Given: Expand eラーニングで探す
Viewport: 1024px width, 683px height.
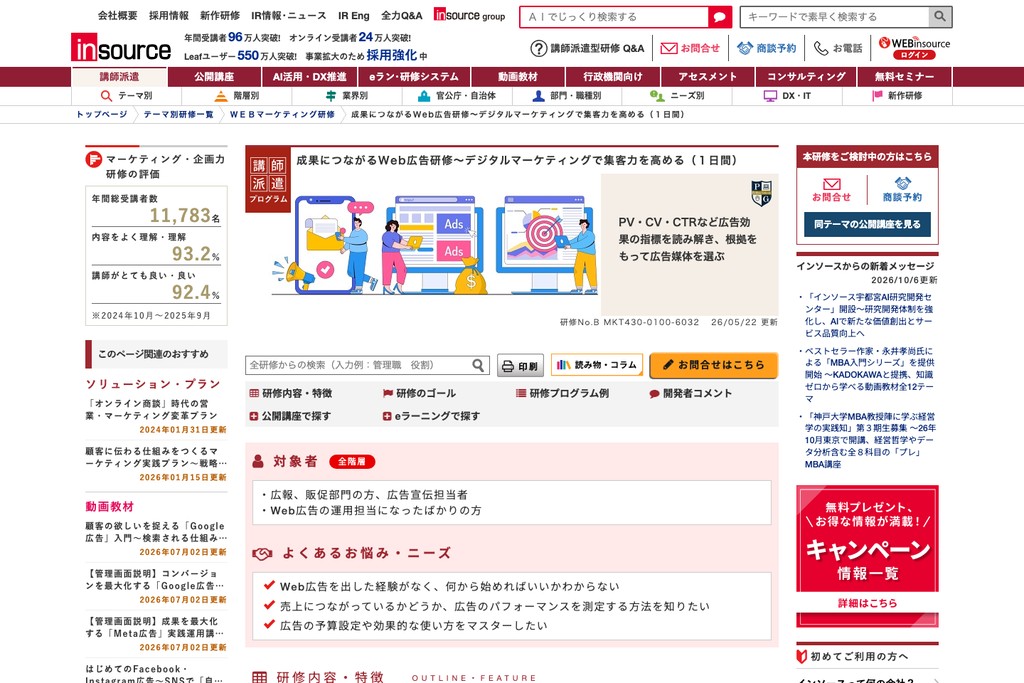Looking at the screenshot, I should coord(431,416).
